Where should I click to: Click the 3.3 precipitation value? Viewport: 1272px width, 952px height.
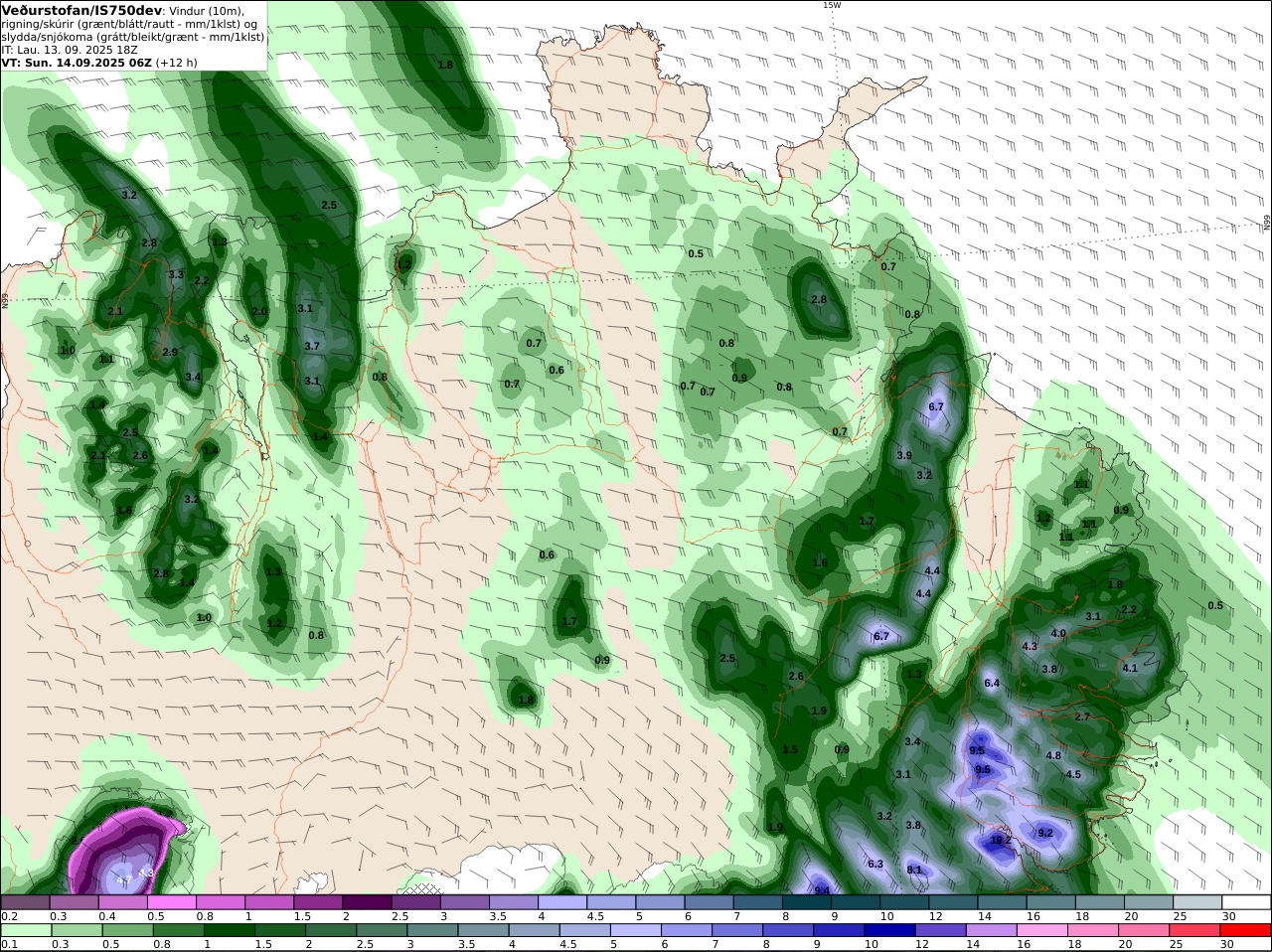176,275
